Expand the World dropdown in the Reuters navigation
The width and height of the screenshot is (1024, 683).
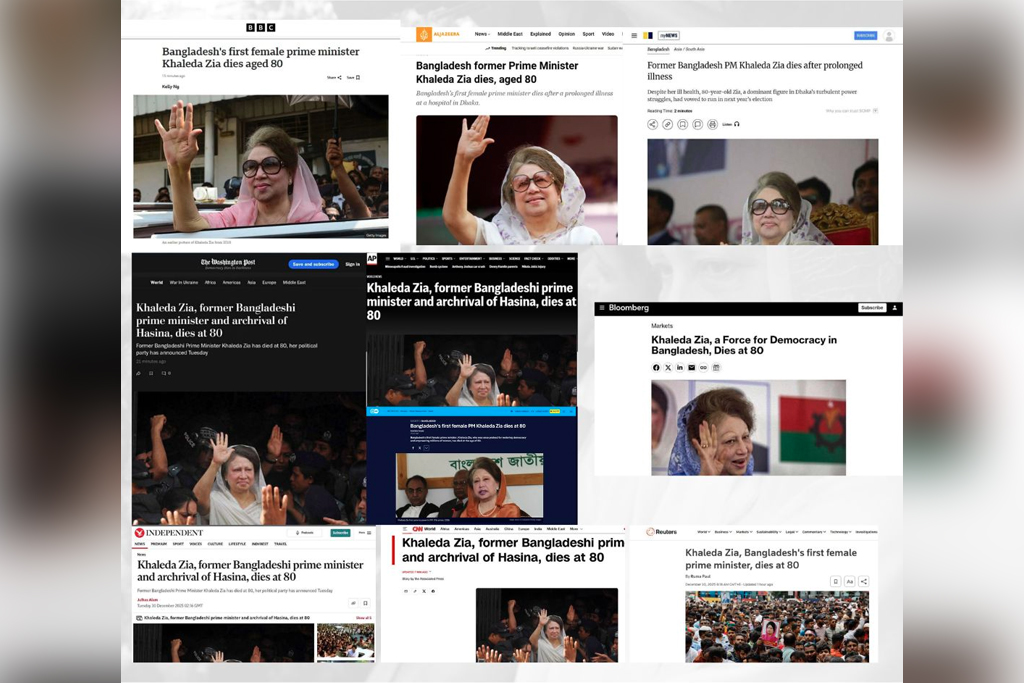[702, 532]
